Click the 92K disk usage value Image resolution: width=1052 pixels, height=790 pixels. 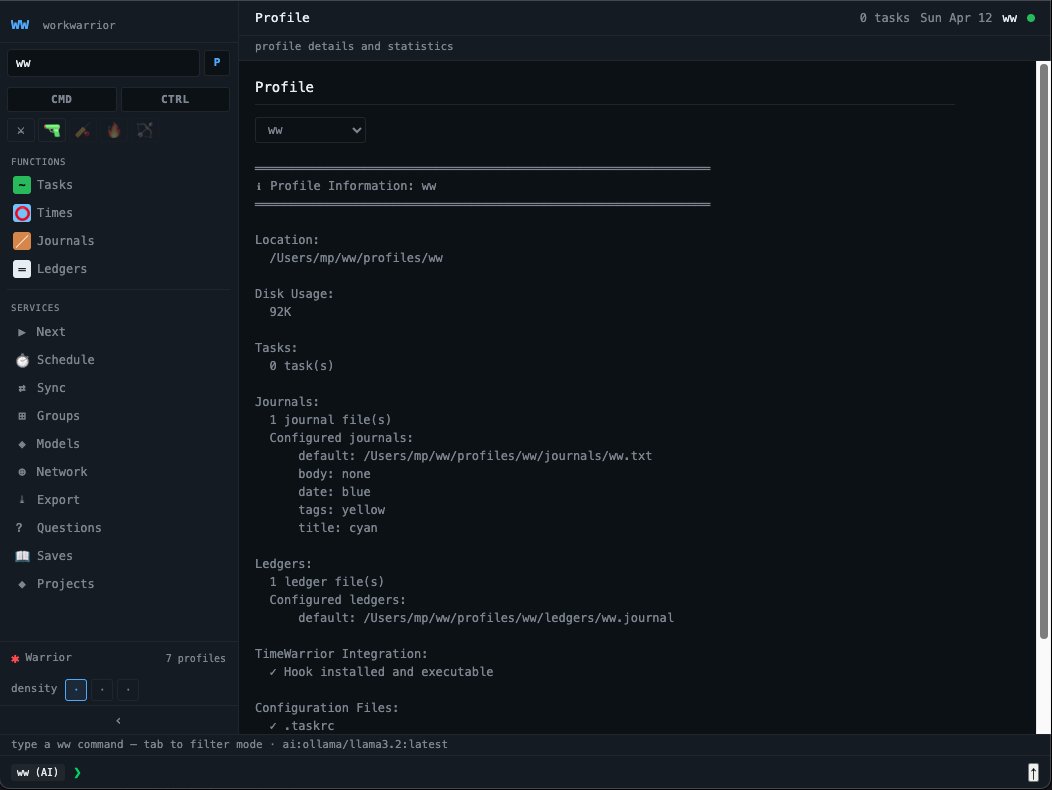click(280, 312)
